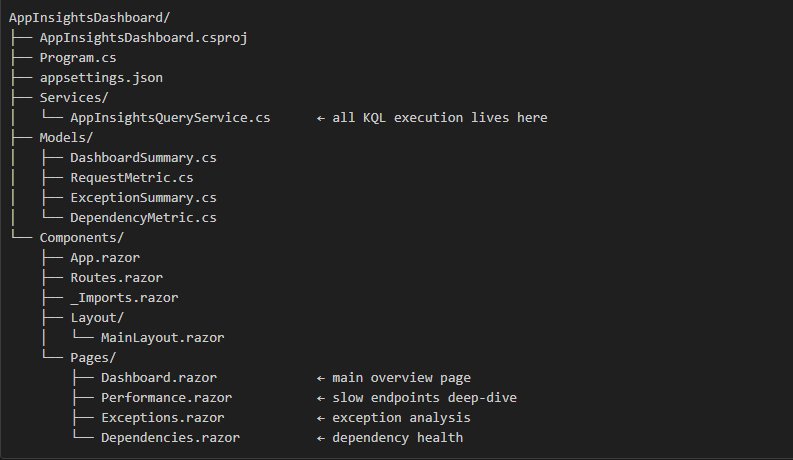Screen dimensions: 793x460
Task: Open ExceptionSummary.cs file
Action: click(x=143, y=197)
